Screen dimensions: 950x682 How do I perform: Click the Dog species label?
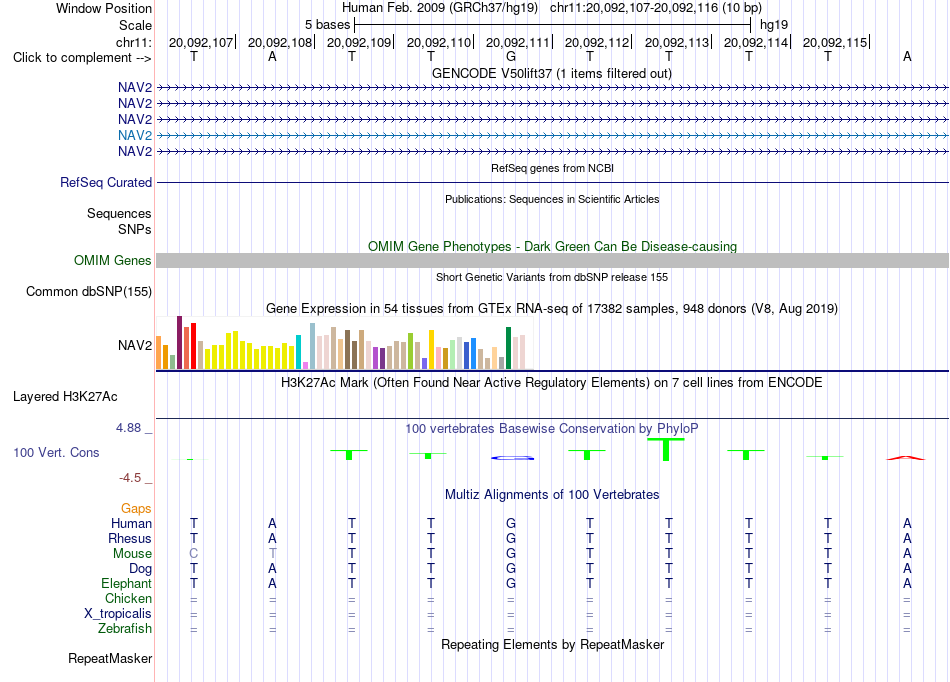140,569
